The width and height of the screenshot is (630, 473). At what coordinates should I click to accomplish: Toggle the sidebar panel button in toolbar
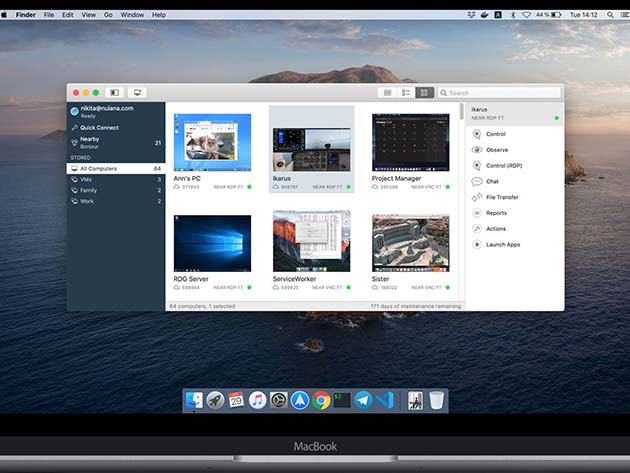(x=115, y=92)
